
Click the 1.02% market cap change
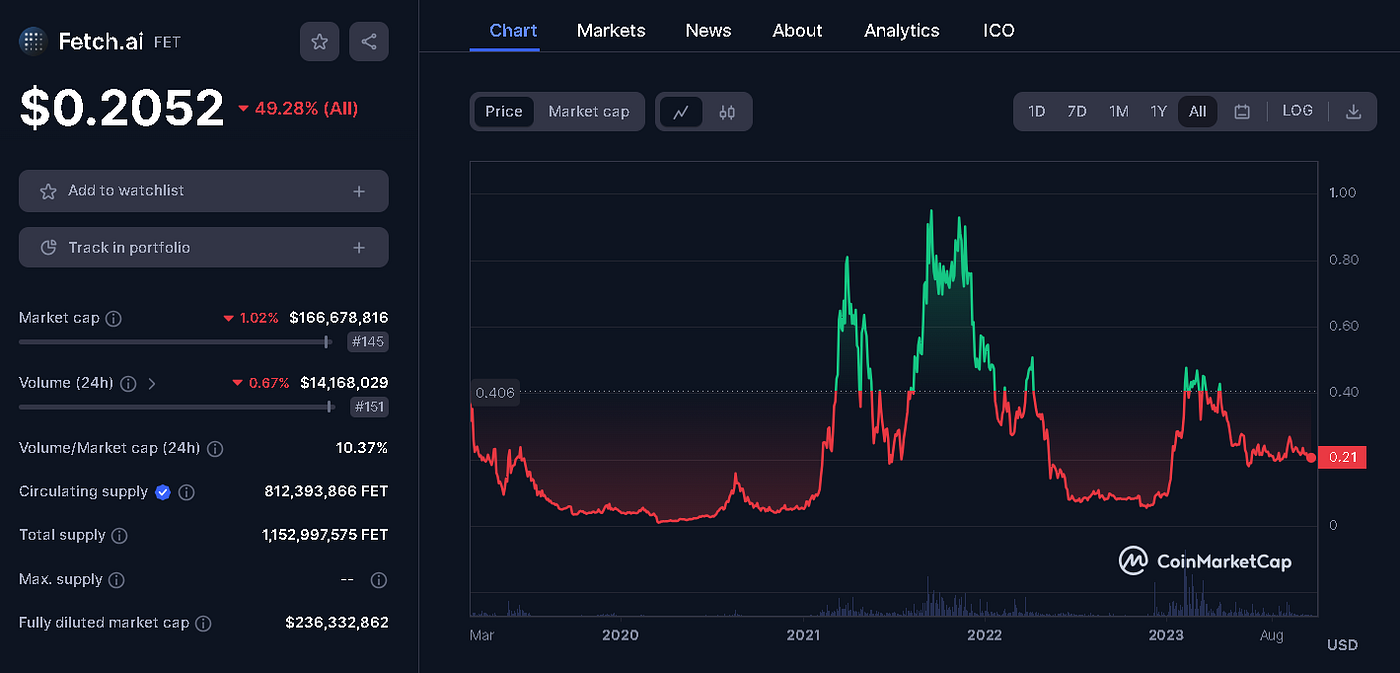click(x=259, y=319)
